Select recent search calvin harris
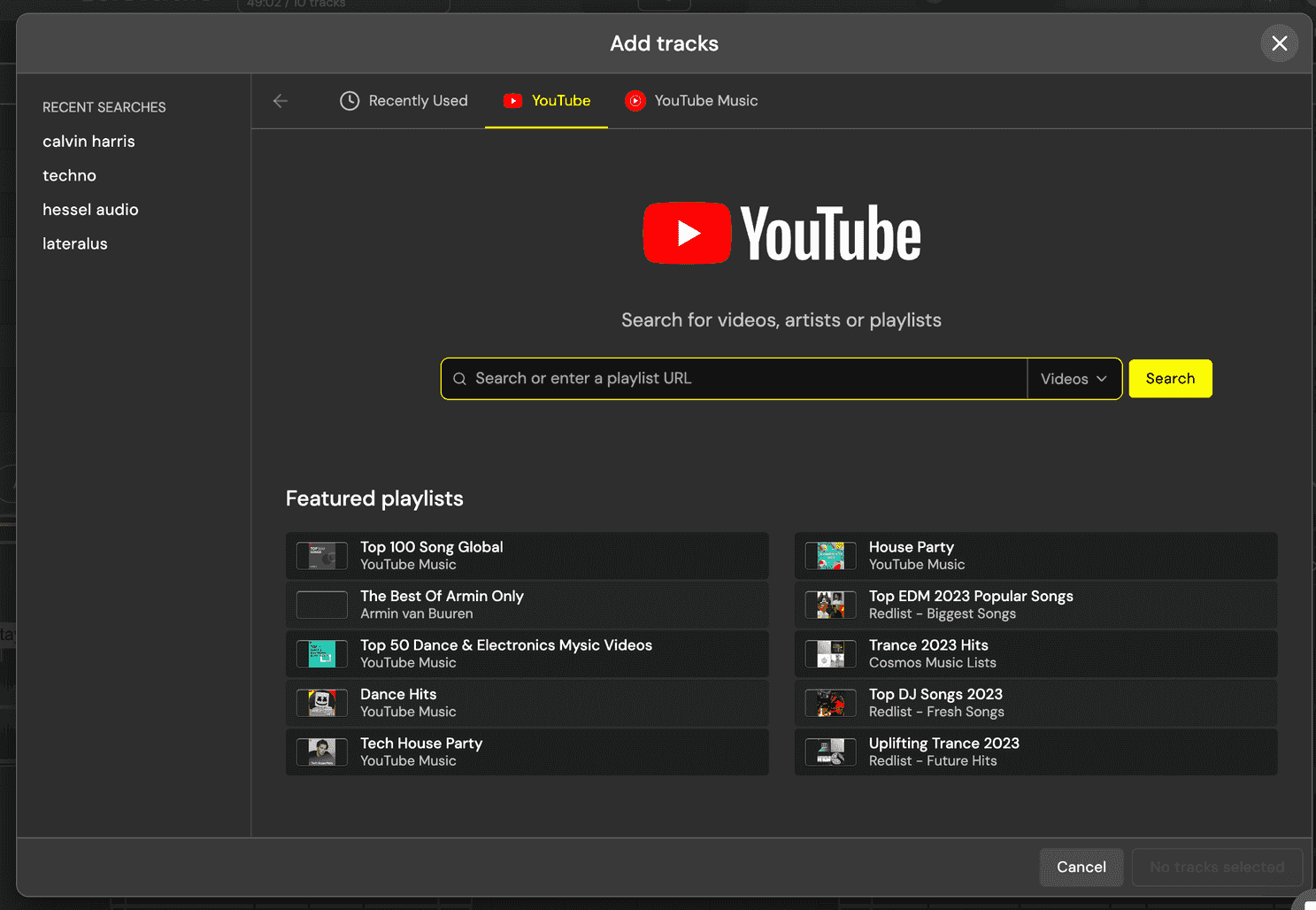The height and width of the screenshot is (910, 1316). tap(89, 141)
